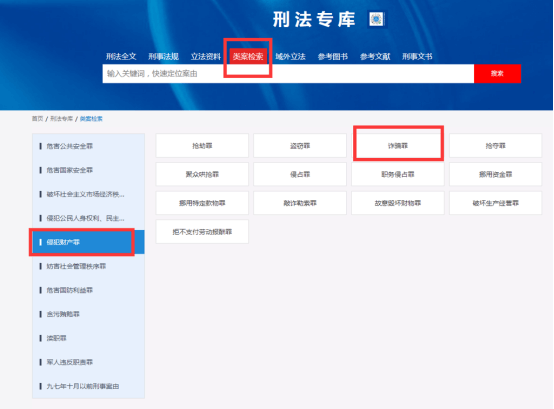
Task: Open the 诈骗罪 case category
Action: click(398, 146)
